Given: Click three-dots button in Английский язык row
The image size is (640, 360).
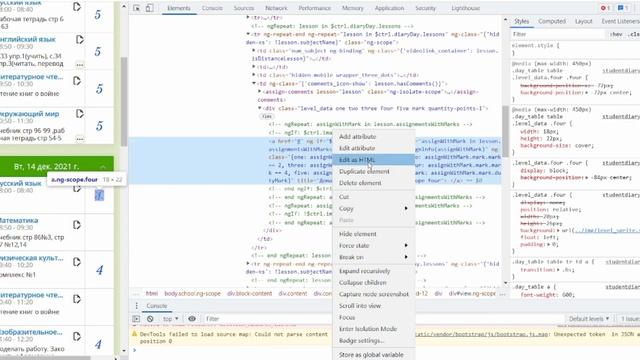Looking at the screenshot, I should pos(80,65).
